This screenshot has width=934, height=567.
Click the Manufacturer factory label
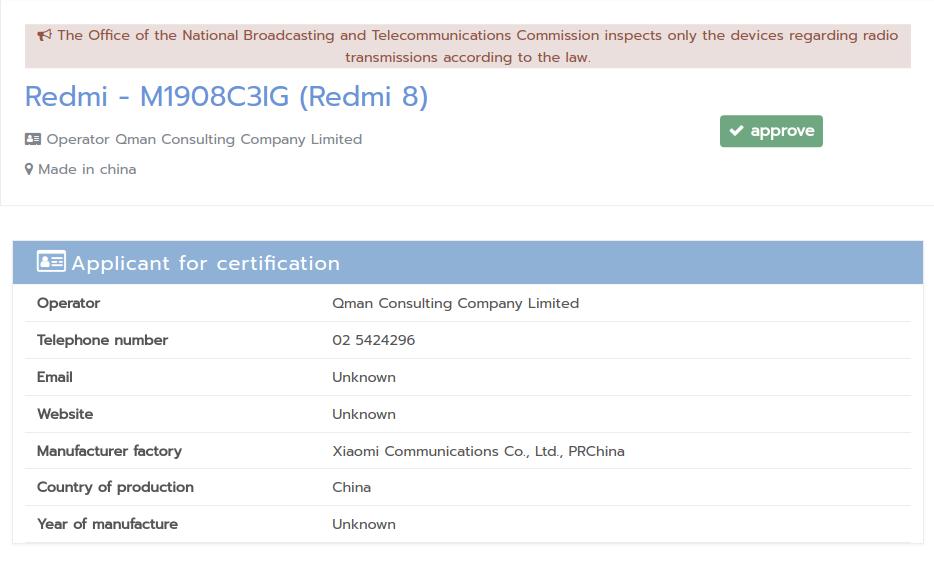109,451
